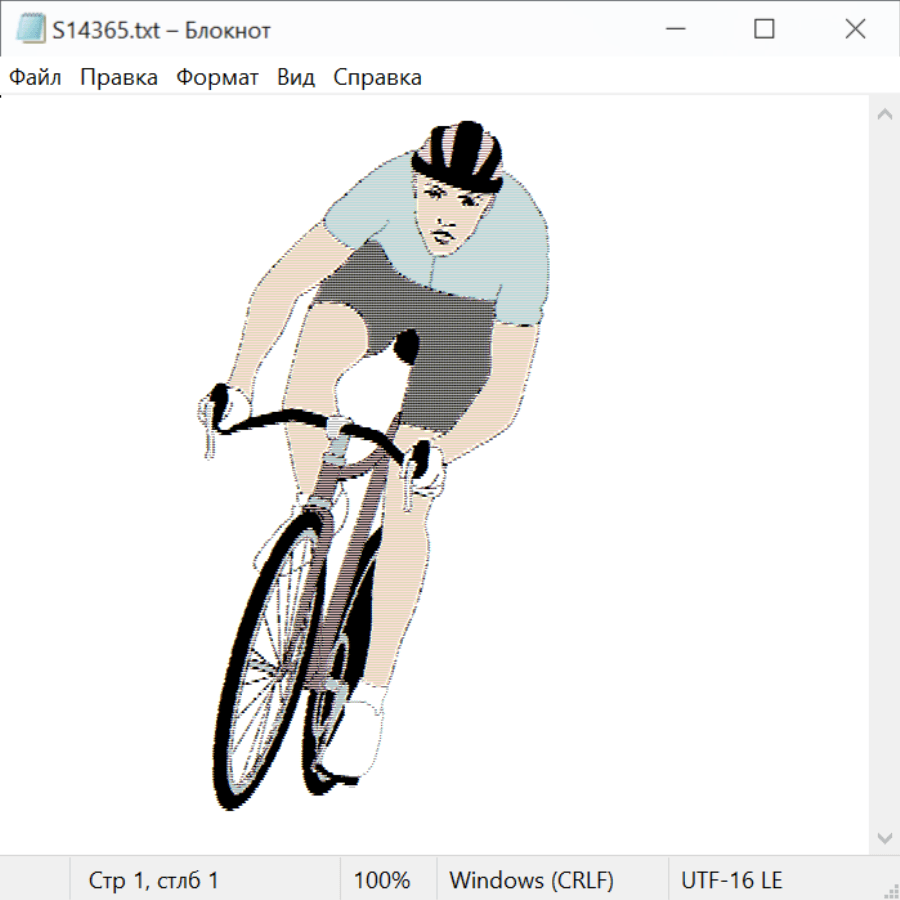Maximize the Блокнот window

point(764,30)
